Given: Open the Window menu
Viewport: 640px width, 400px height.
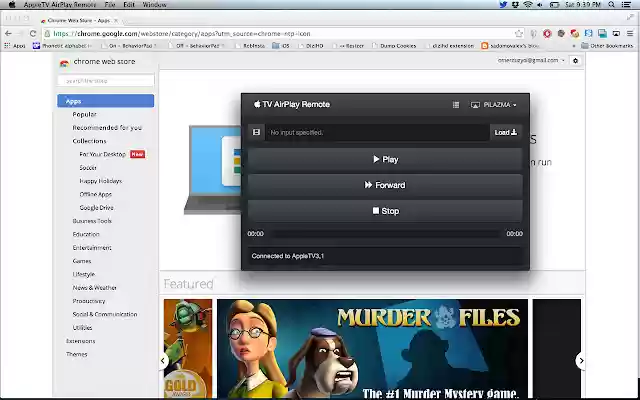Looking at the screenshot, I should tap(155, 4).
